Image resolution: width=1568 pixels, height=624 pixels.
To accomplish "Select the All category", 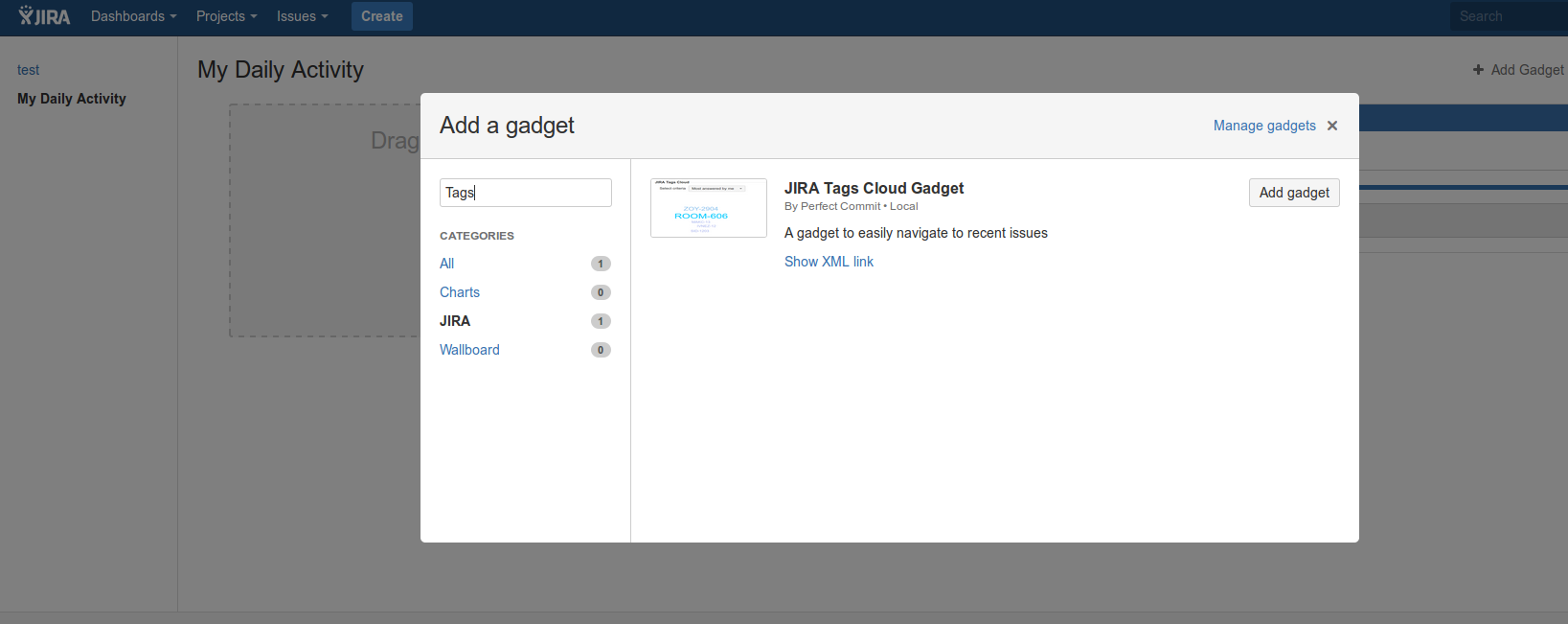I will (x=447, y=264).
